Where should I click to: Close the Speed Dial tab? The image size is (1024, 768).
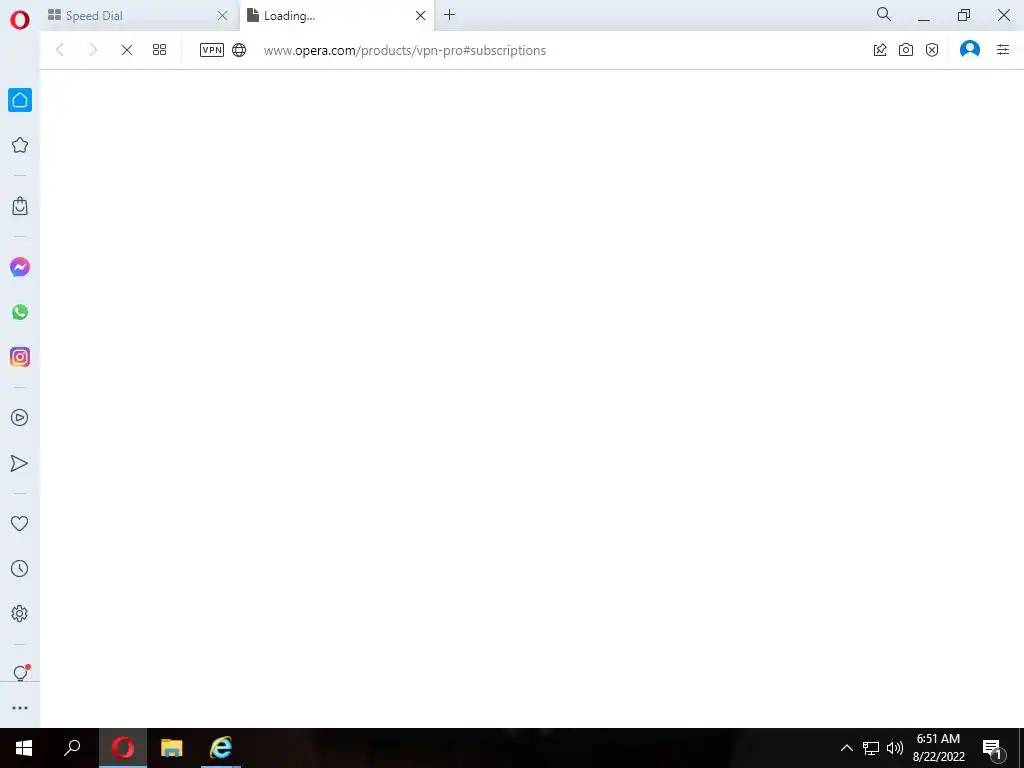tap(222, 16)
